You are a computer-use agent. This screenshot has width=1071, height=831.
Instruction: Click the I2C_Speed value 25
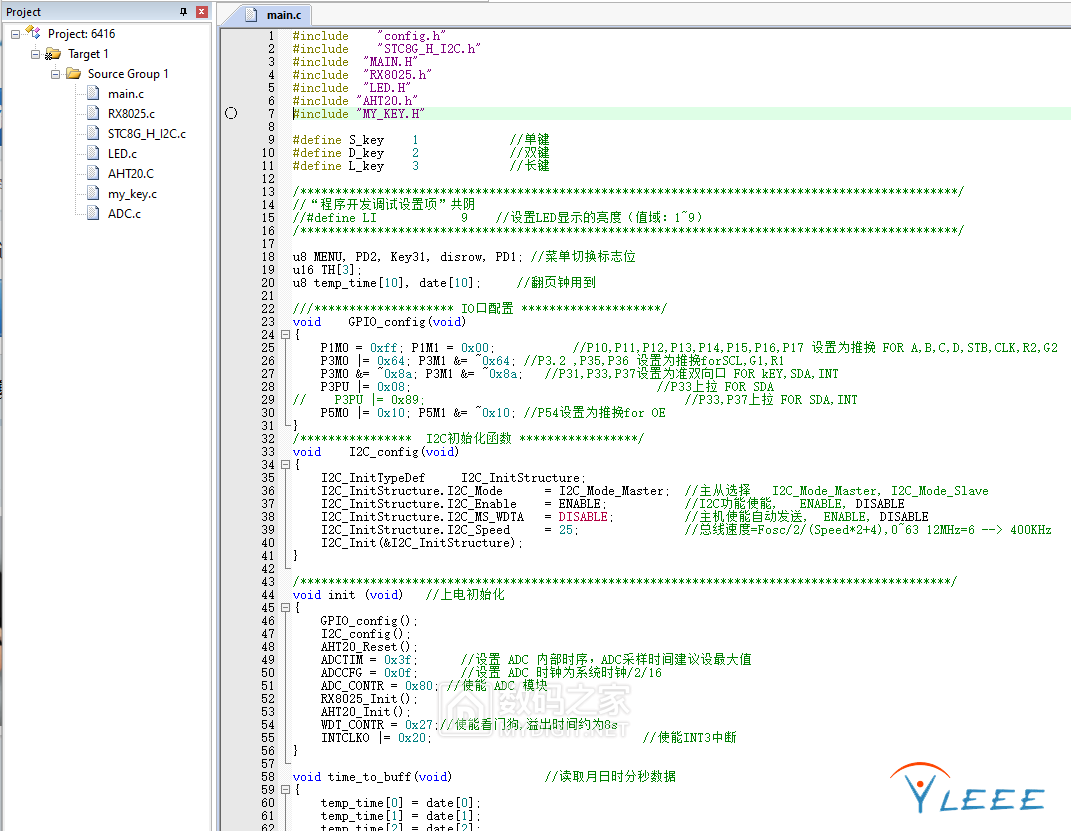point(568,530)
